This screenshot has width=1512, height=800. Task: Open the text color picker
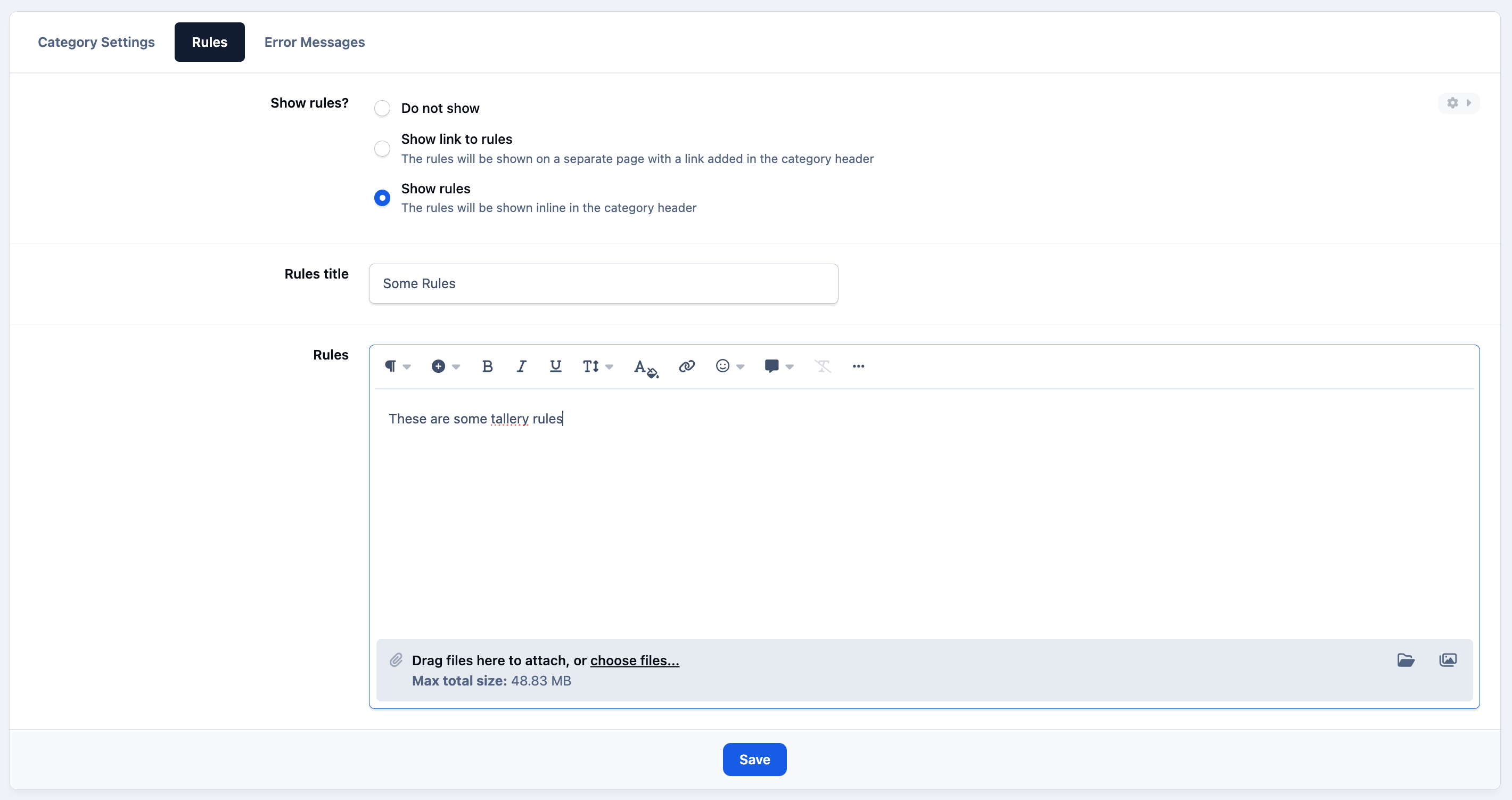tap(646, 368)
